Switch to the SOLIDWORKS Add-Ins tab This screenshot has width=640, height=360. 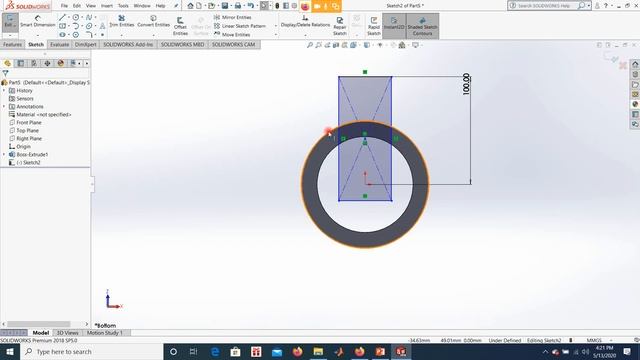pyautogui.click(x=128, y=44)
